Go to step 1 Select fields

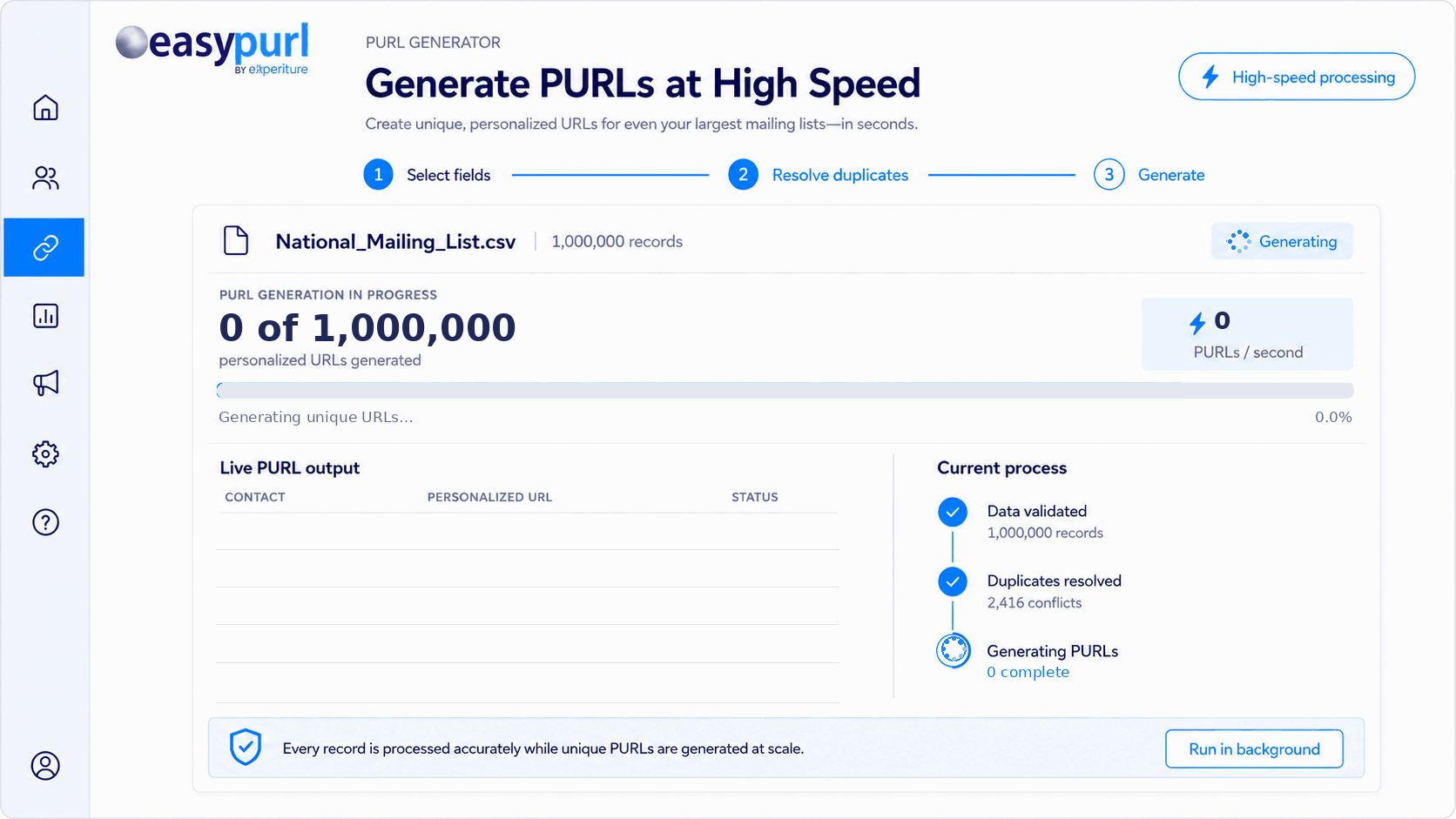click(427, 175)
